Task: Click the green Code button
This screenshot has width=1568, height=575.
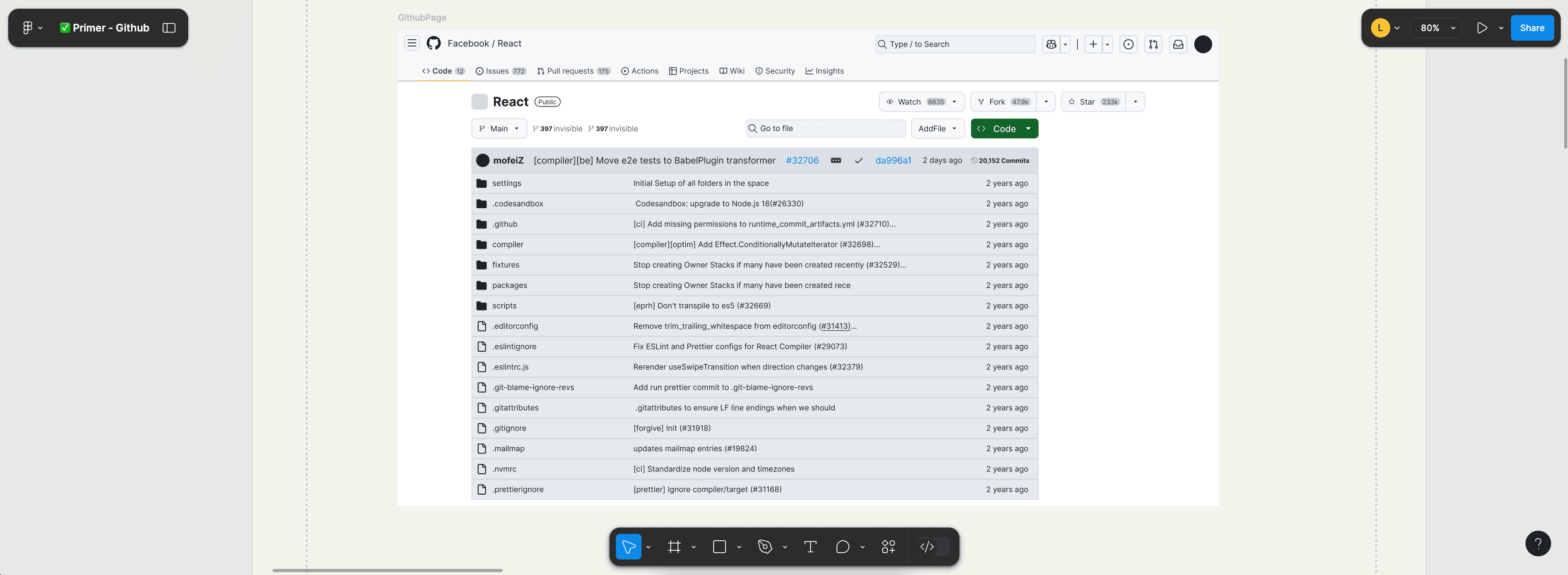Action: [x=1004, y=128]
